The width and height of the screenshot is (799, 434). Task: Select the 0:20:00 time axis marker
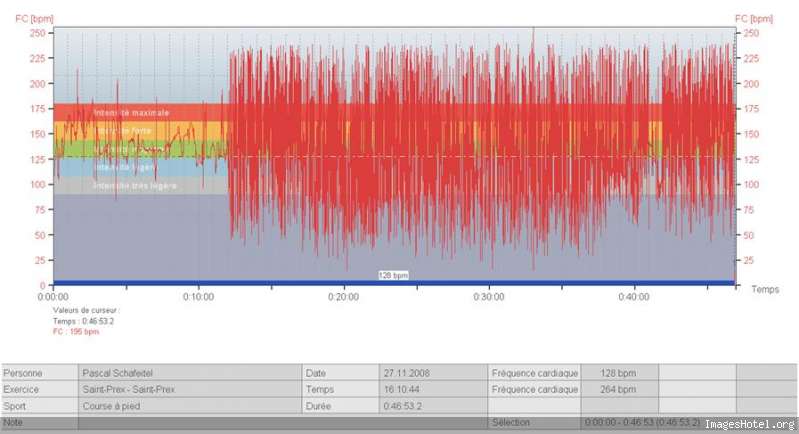click(x=343, y=296)
